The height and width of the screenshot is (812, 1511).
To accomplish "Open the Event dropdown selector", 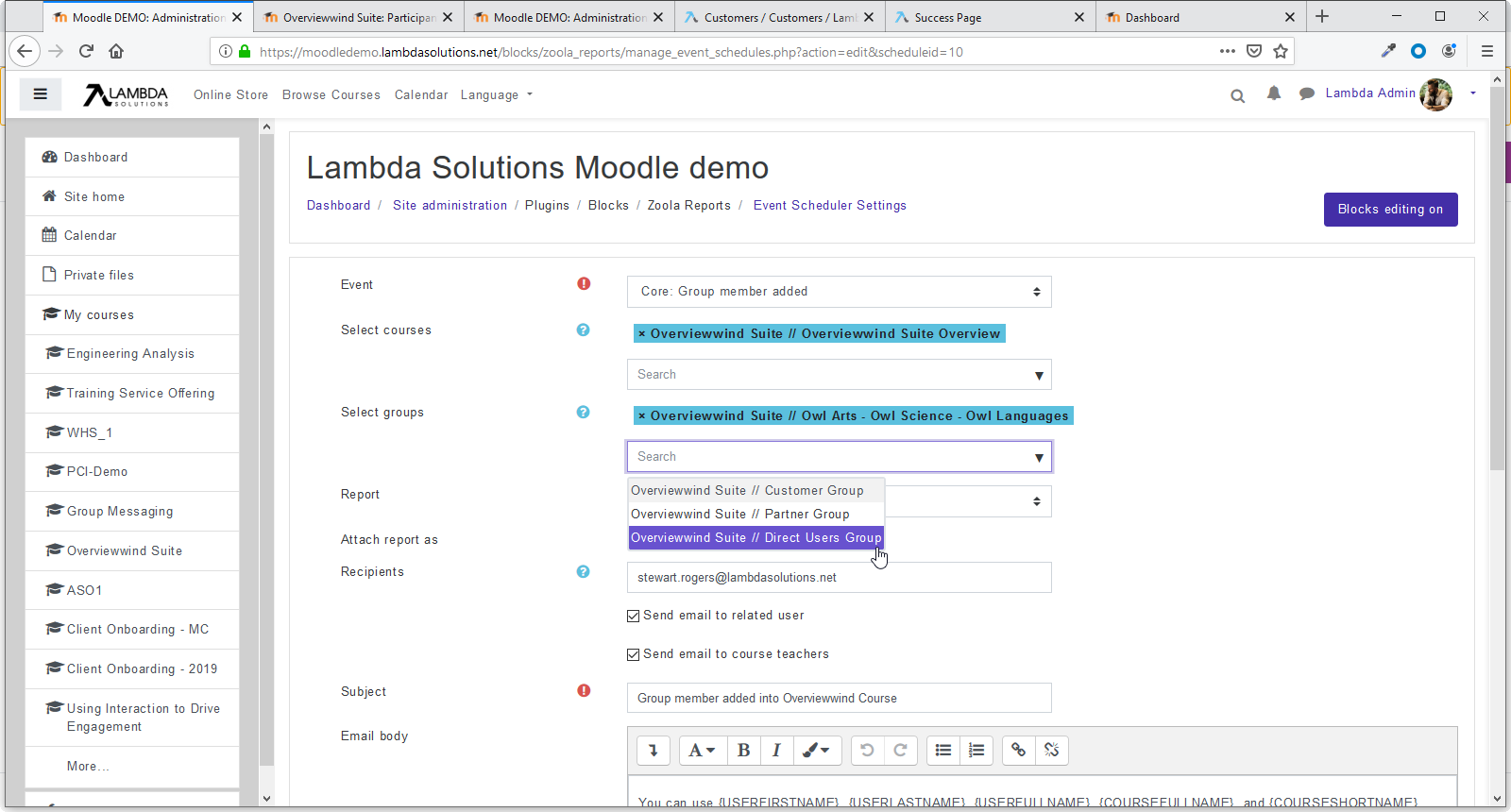I will 840,292.
